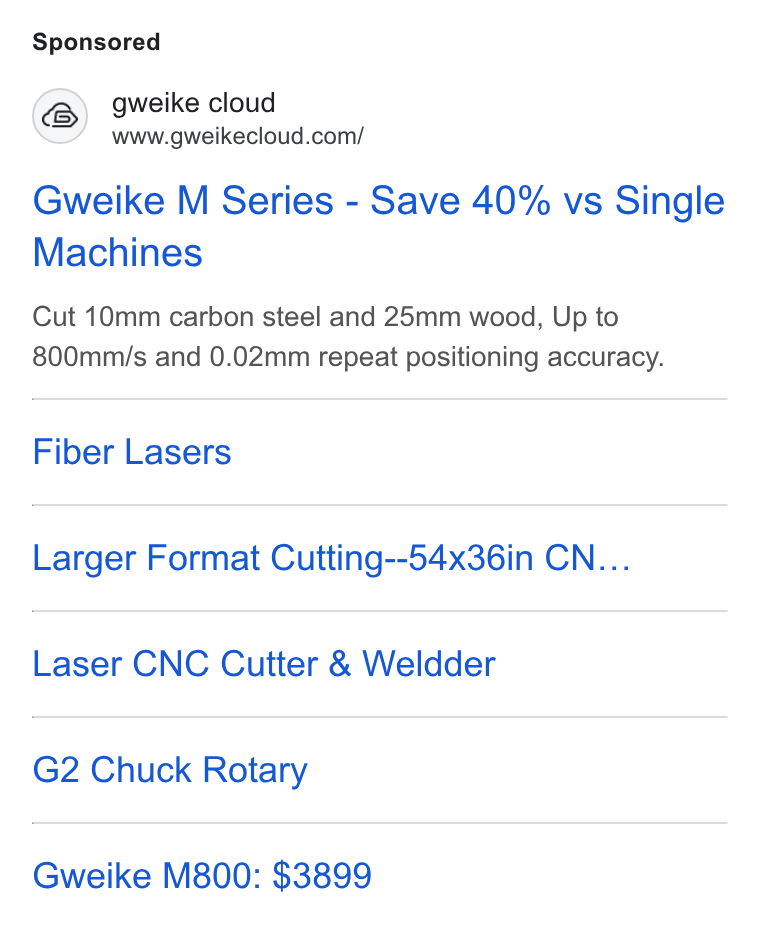Click 'Rotary' in the G2 Chuck link
Viewport: 760px width, 928px height.
coord(255,771)
